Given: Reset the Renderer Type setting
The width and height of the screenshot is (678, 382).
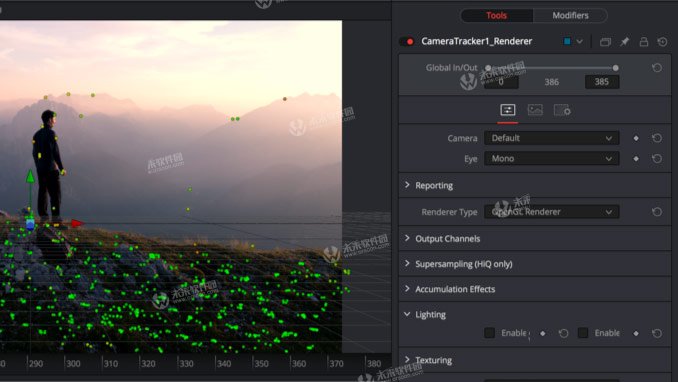Looking at the screenshot, I should click(657, 212).
